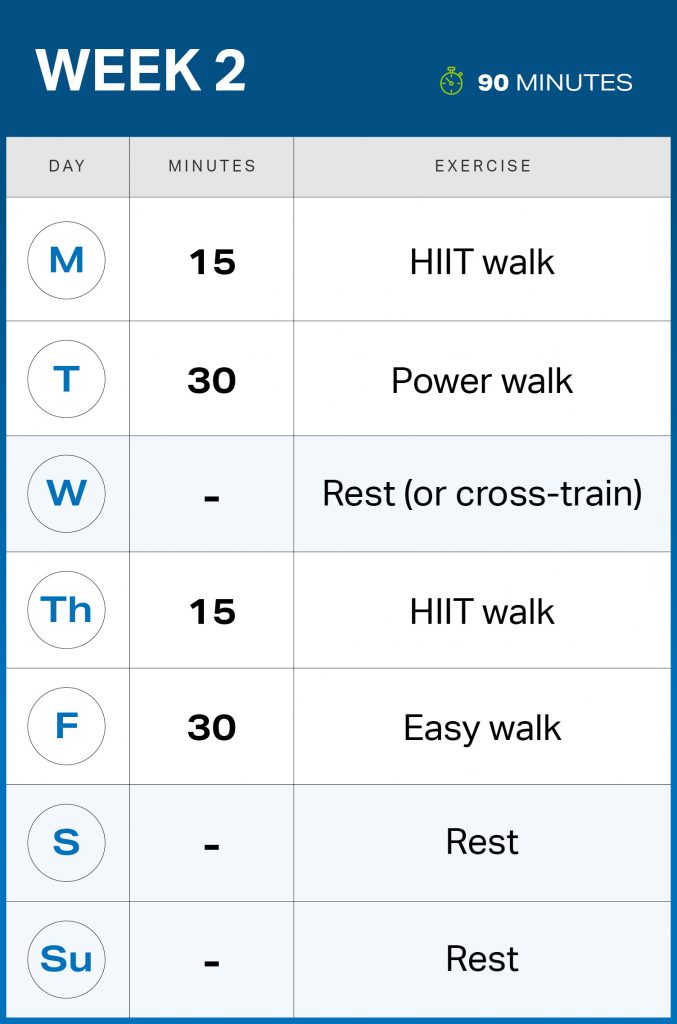Click Monday's HIIT walk exercise
The height and width of the screenshot is (1024, 677).
[x=482, y=262]
